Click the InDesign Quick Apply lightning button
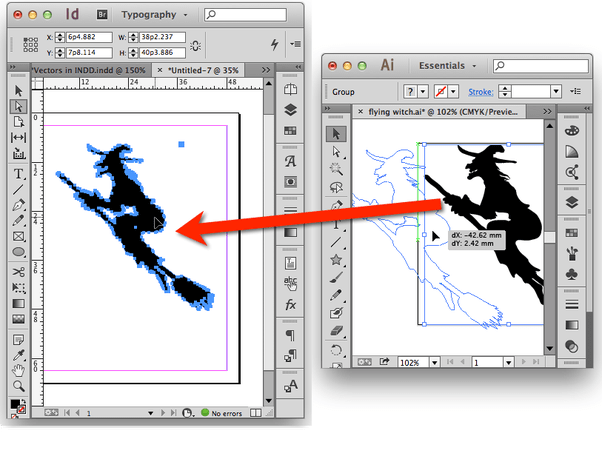 (275, 45)
